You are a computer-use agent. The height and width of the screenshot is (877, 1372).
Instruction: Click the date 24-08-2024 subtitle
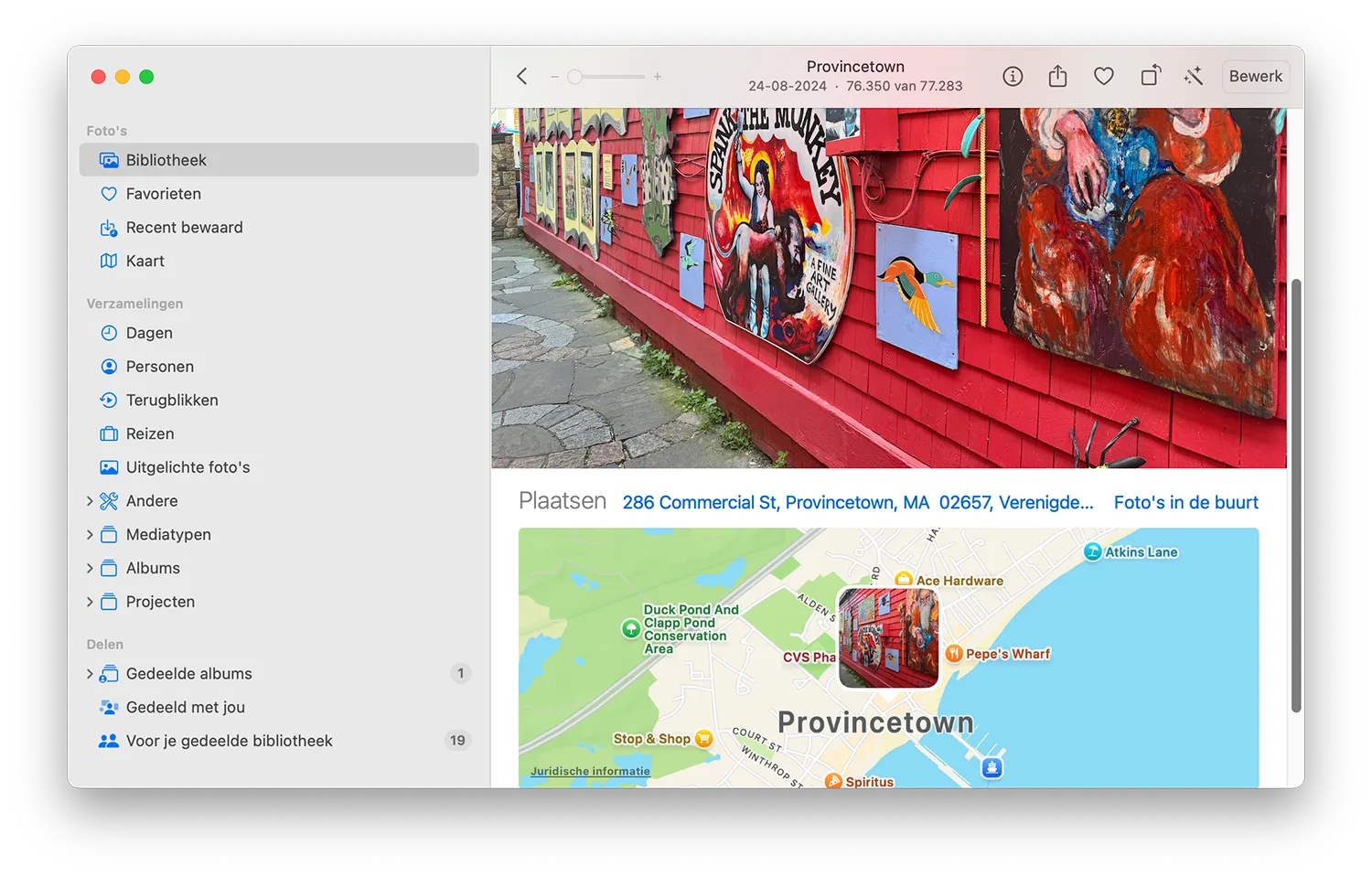point(788,86)
